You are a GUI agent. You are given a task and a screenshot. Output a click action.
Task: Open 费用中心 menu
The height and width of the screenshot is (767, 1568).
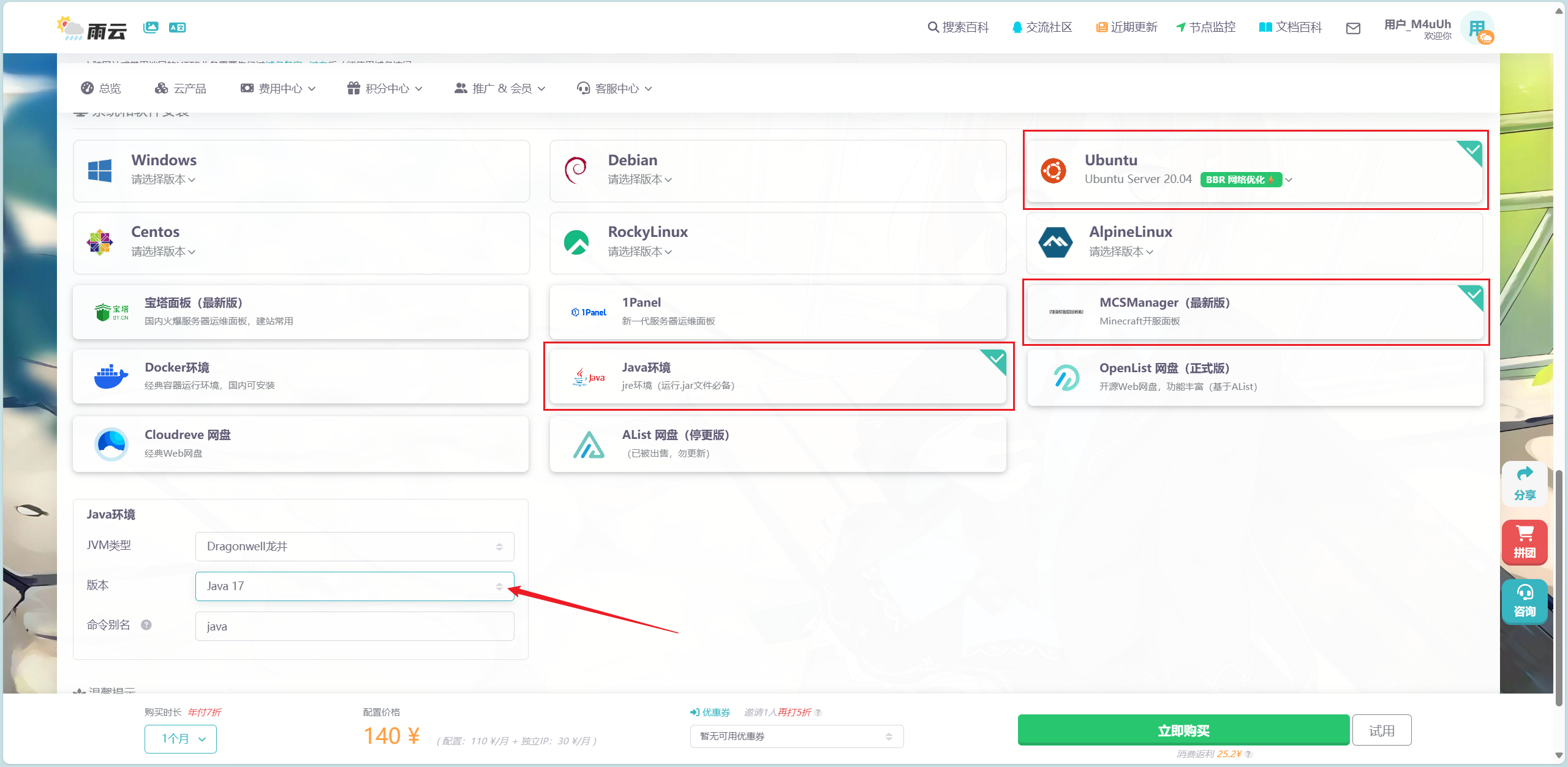click(x=278, y=89)
